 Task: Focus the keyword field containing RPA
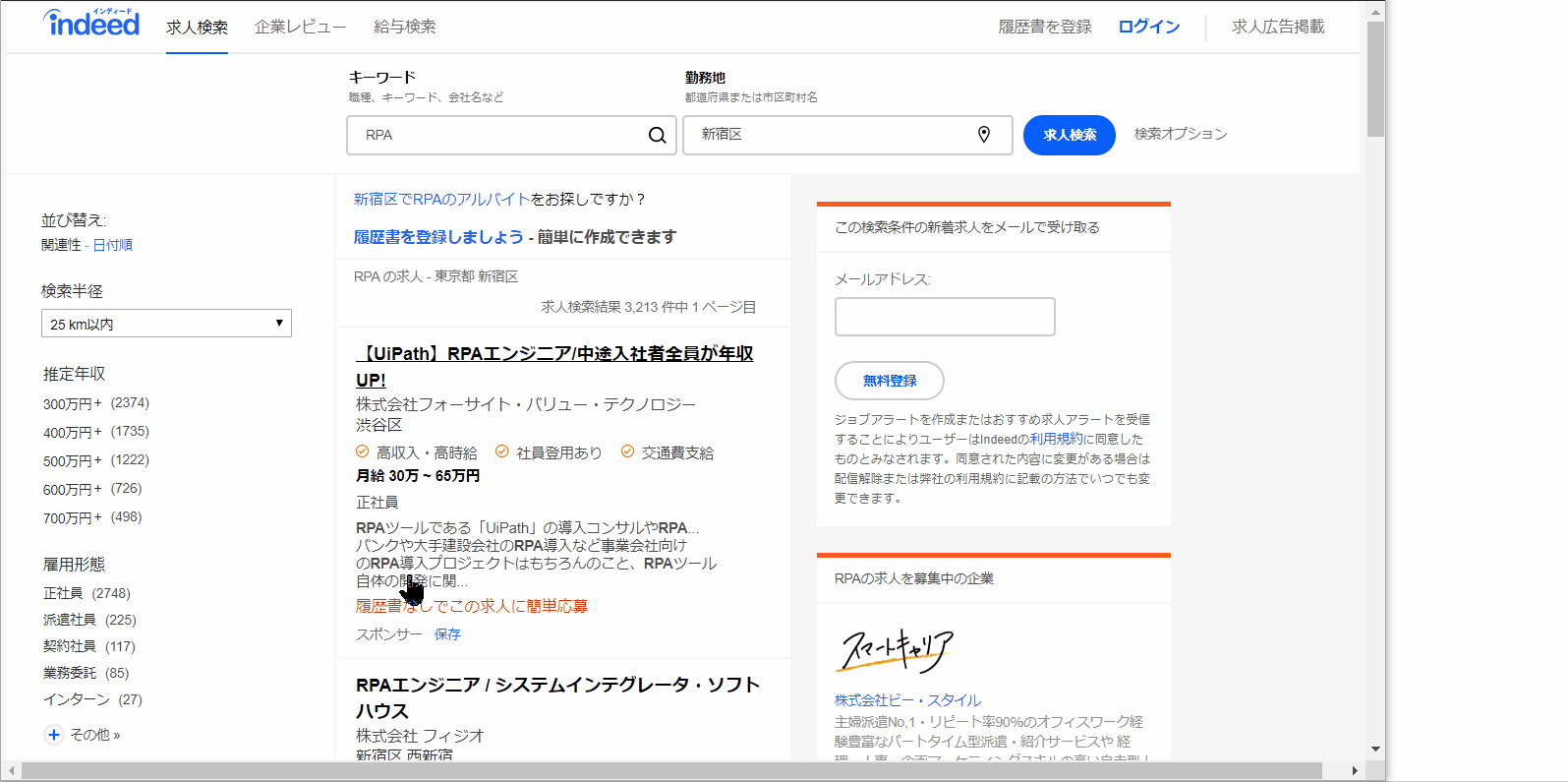click(x=511, y=135)
